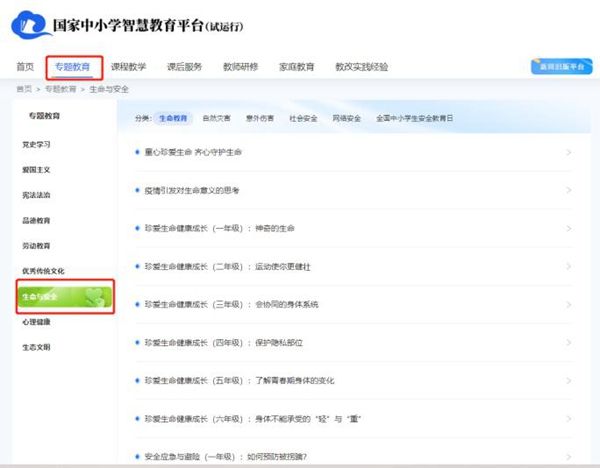This screenshot has height=468, width=600.
Task: Choose the 网络安全 category filter
Action: click(x=346, y=118)
